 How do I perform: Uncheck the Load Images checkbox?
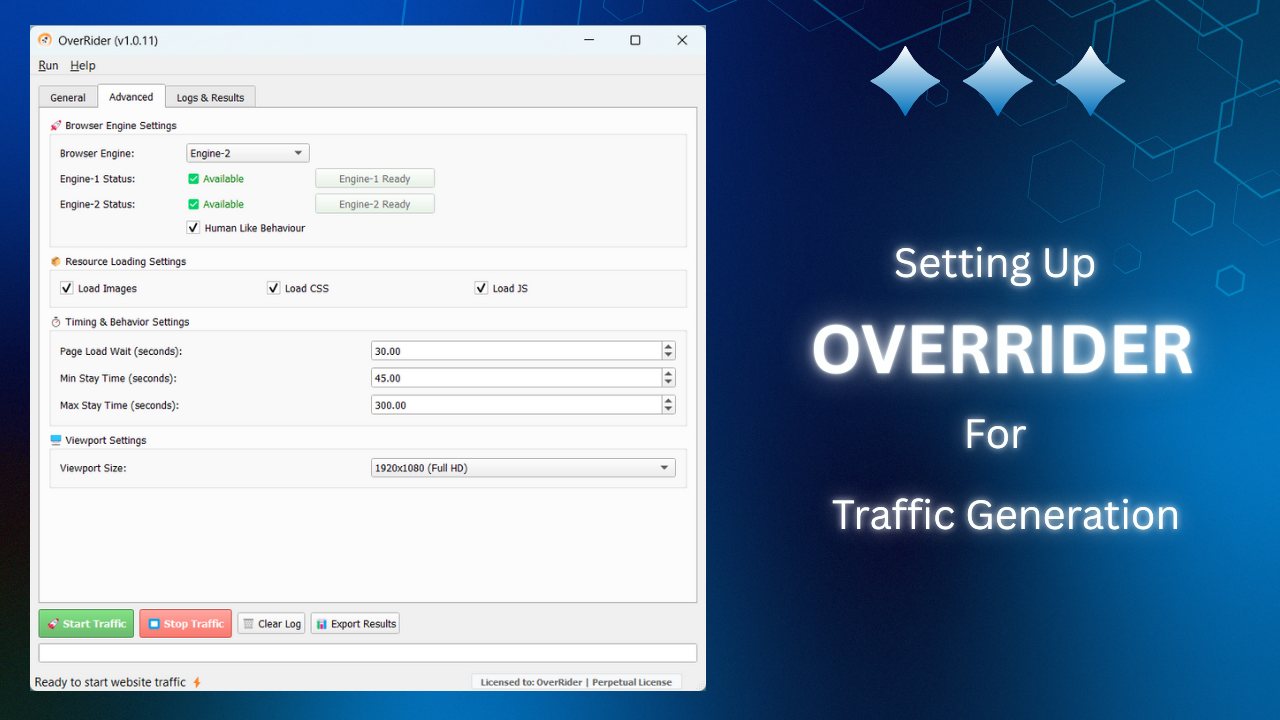coord(67,288)
